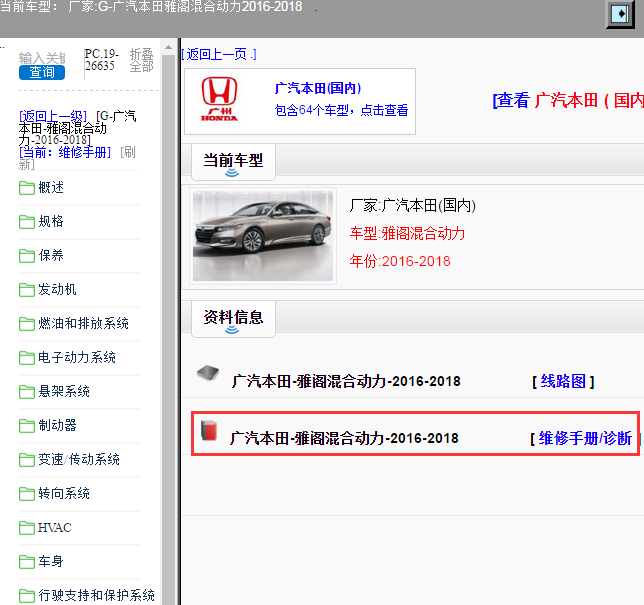644x605 pixels.
Task: Open the 悬架系统 folder icon
Action: tap(27, 392)
